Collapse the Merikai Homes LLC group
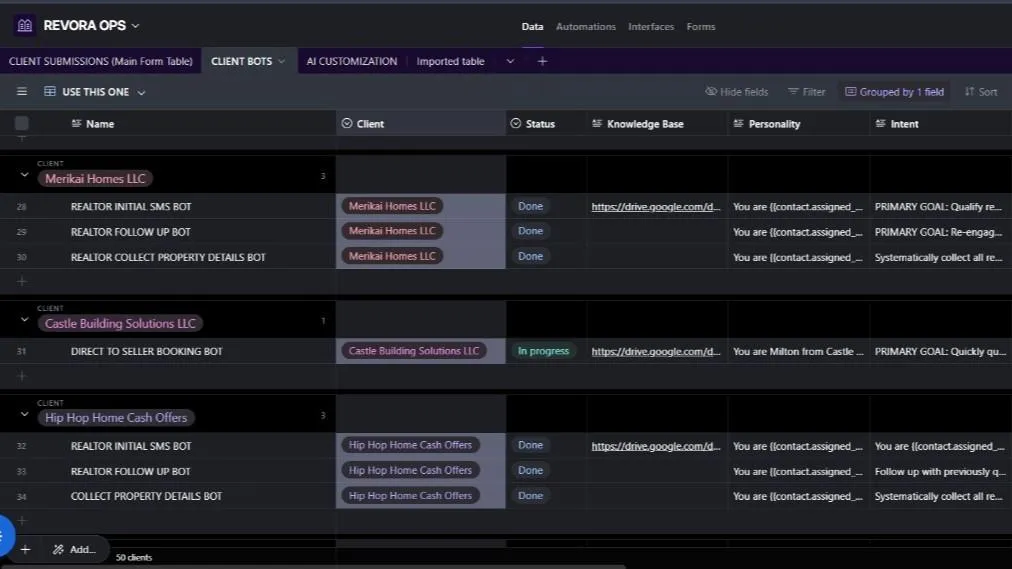 point(25,175)
